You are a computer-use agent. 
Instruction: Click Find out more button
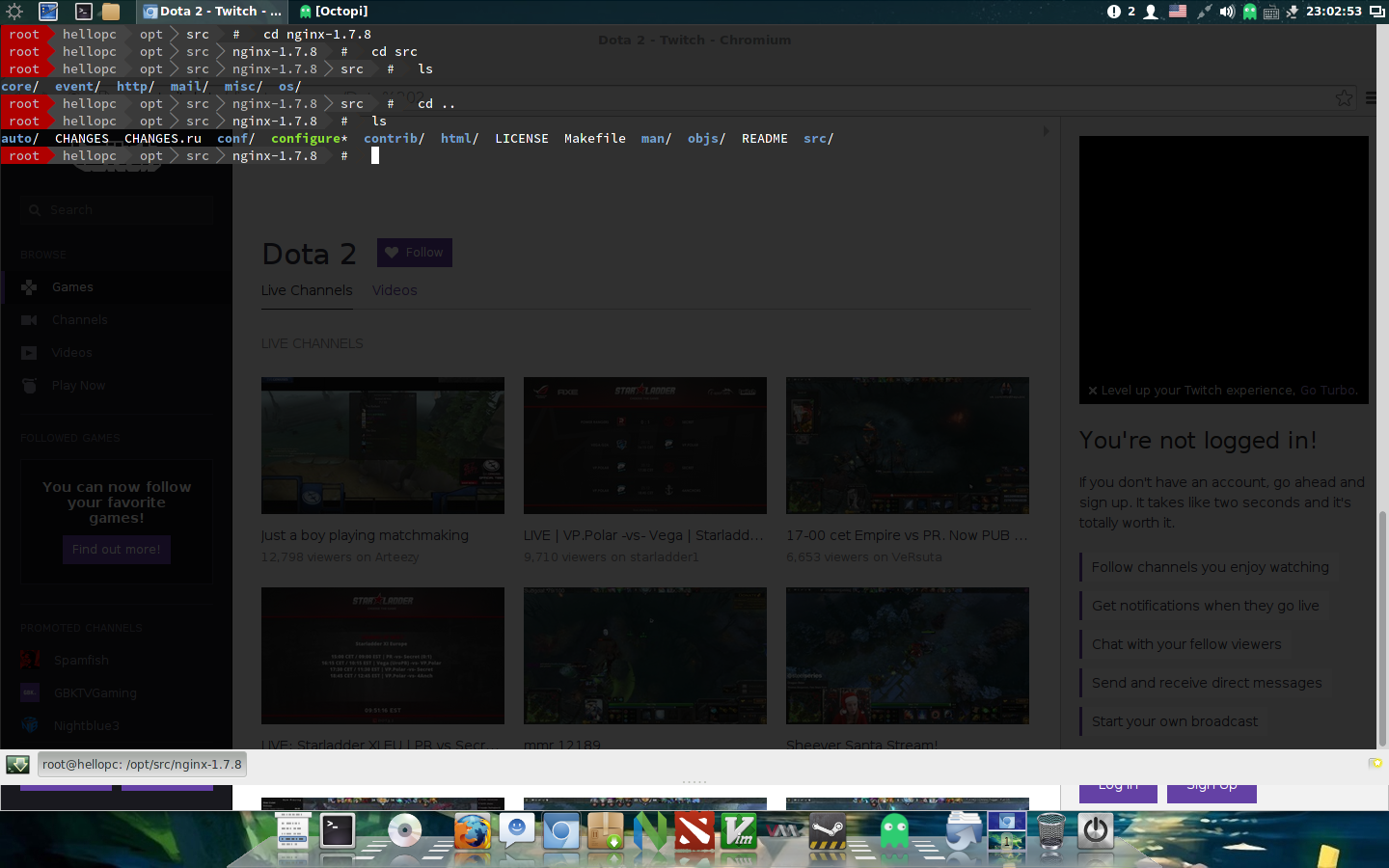[117, 550]
